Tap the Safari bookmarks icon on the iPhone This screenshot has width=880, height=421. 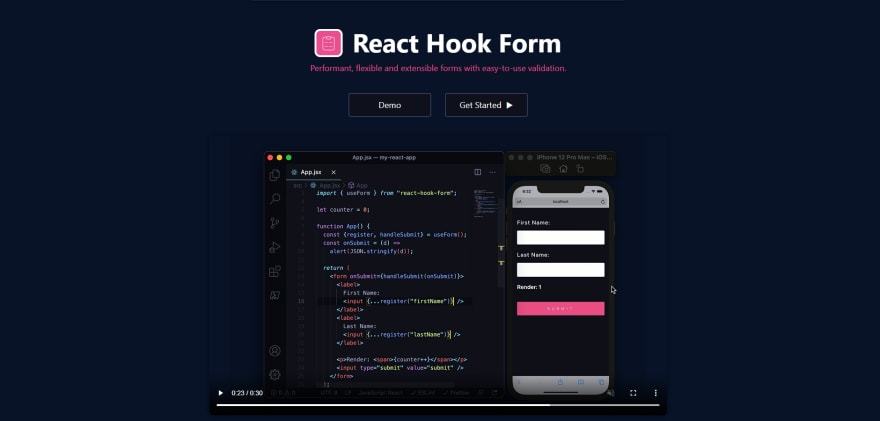581,382
